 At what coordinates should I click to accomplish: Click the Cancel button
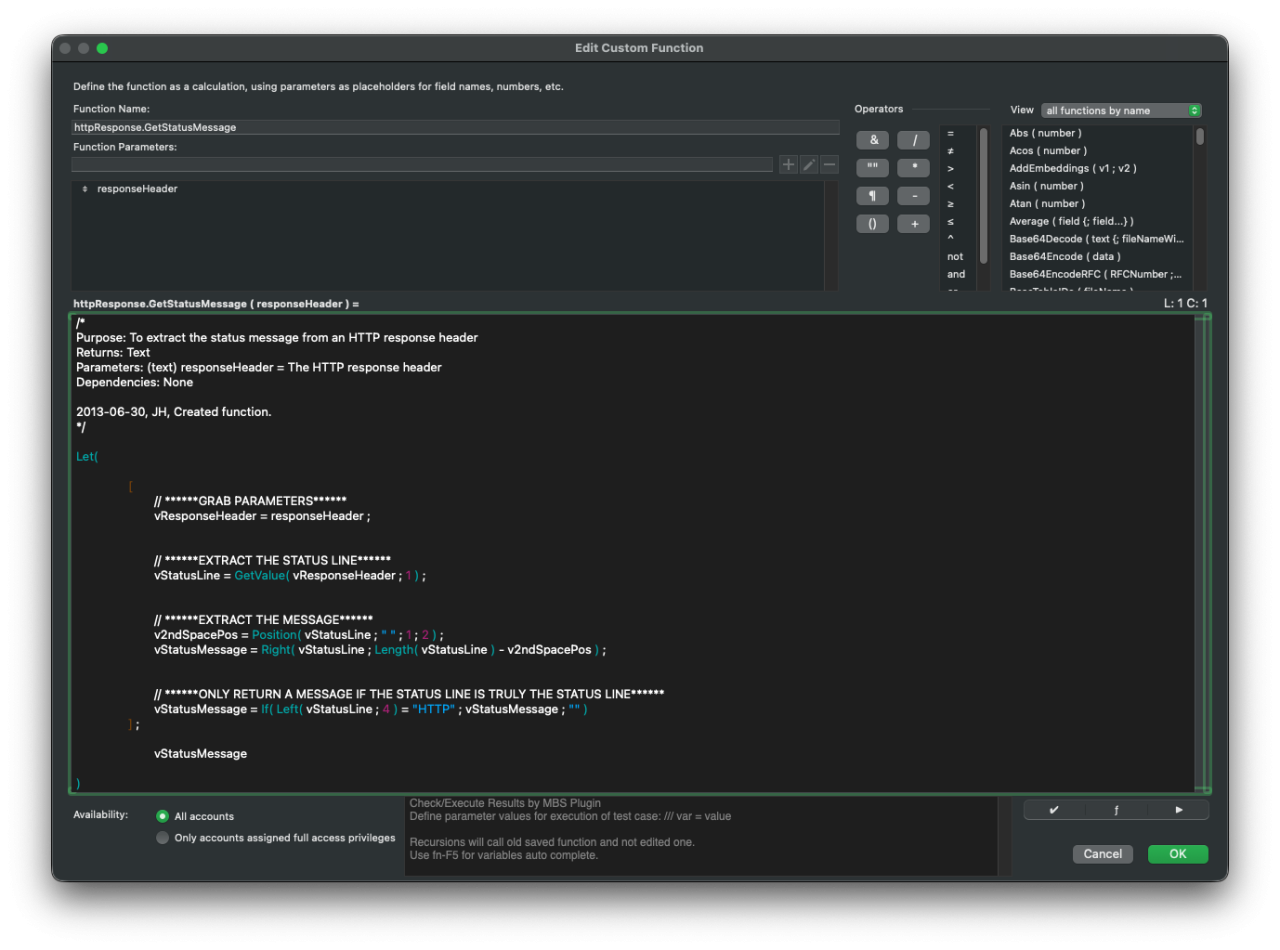[x=1102, y=854]
